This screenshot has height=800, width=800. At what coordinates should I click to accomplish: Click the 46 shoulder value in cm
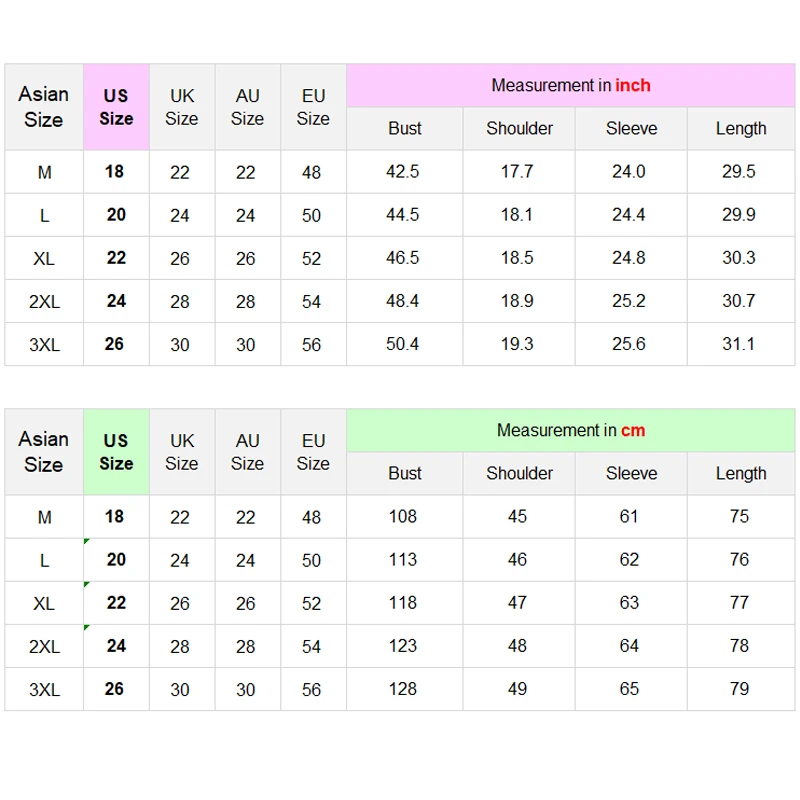tap(517, 560)
